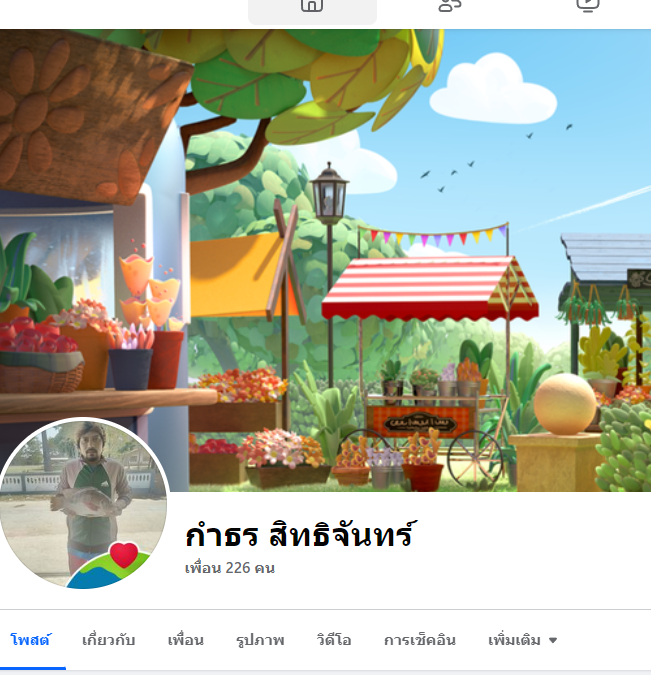
Task: Click the red heart badge on profile picture
Action: pyautogui.click(x=124, y=554)
